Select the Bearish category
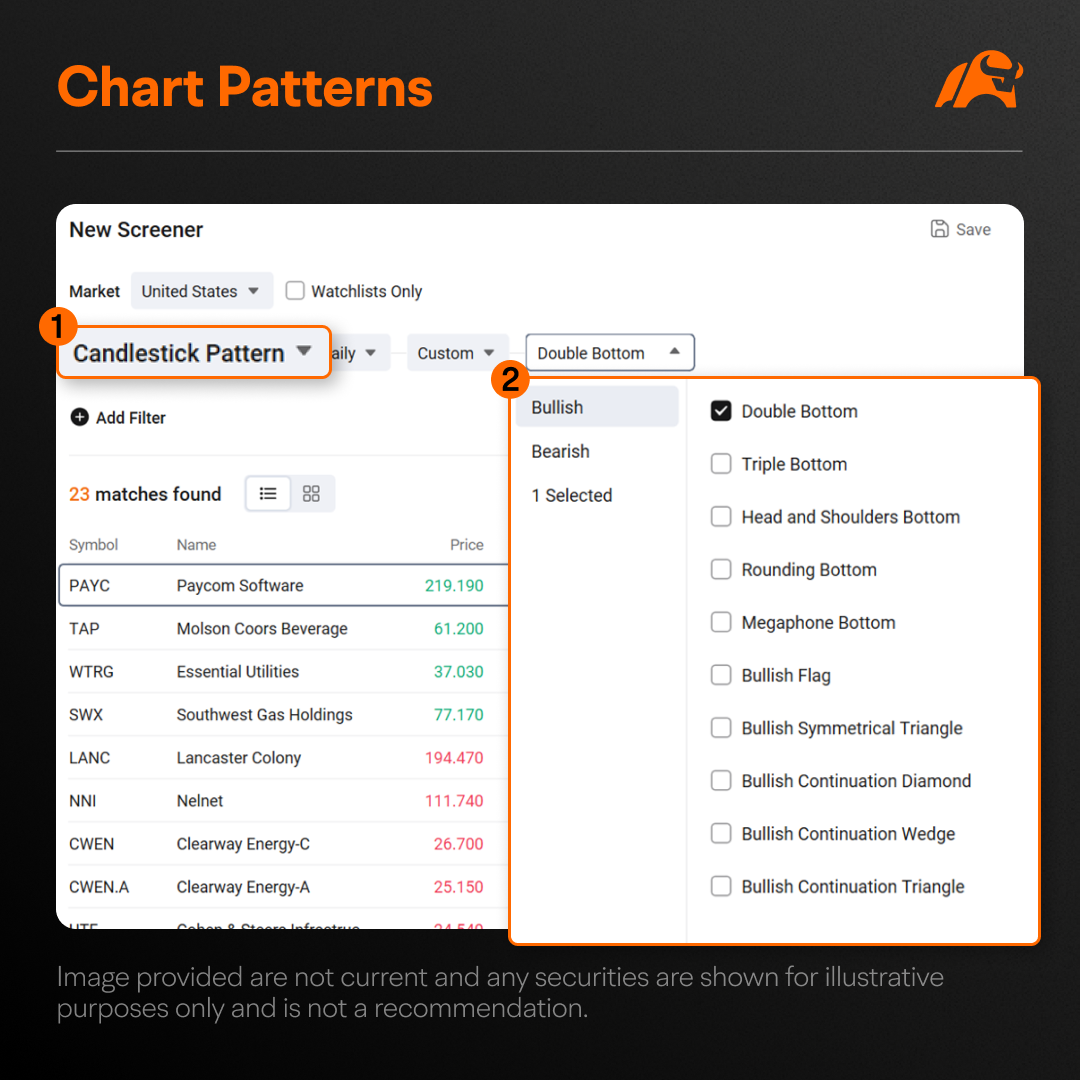Screen dimensions: 1080x1080 point(561,452)
